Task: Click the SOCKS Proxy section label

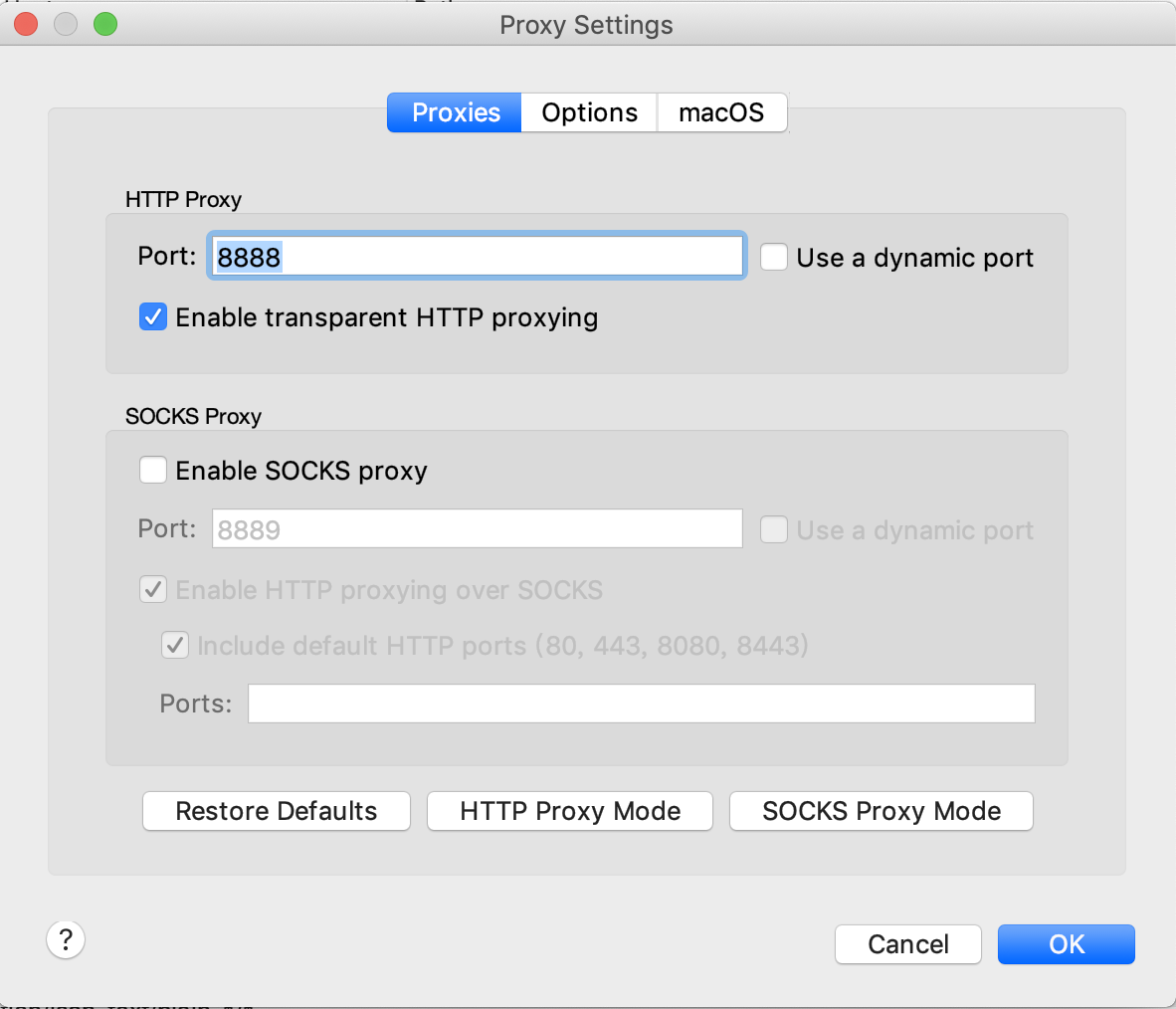Action: tap(193, 416)
